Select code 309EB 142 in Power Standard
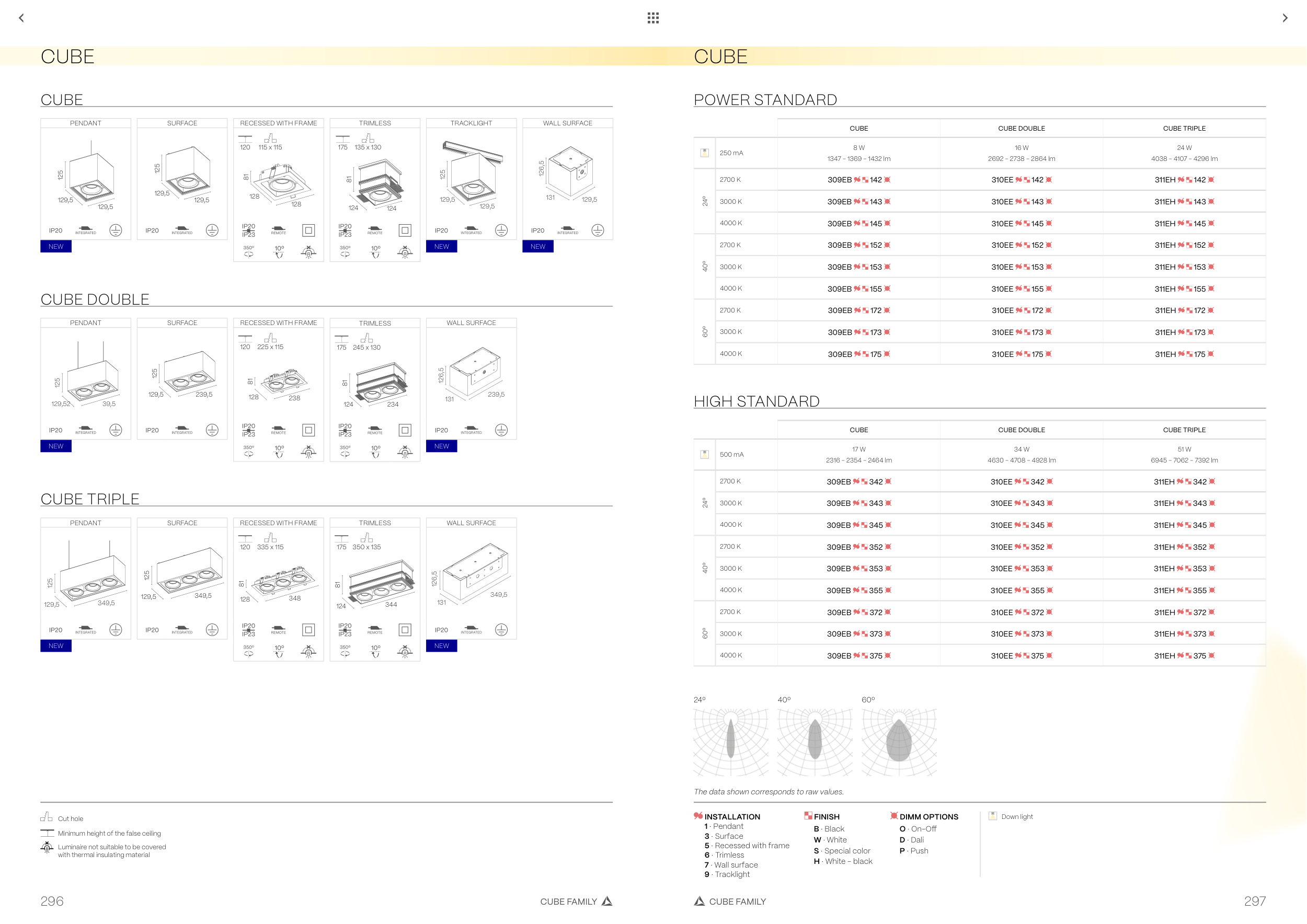 tap(858, 180)
